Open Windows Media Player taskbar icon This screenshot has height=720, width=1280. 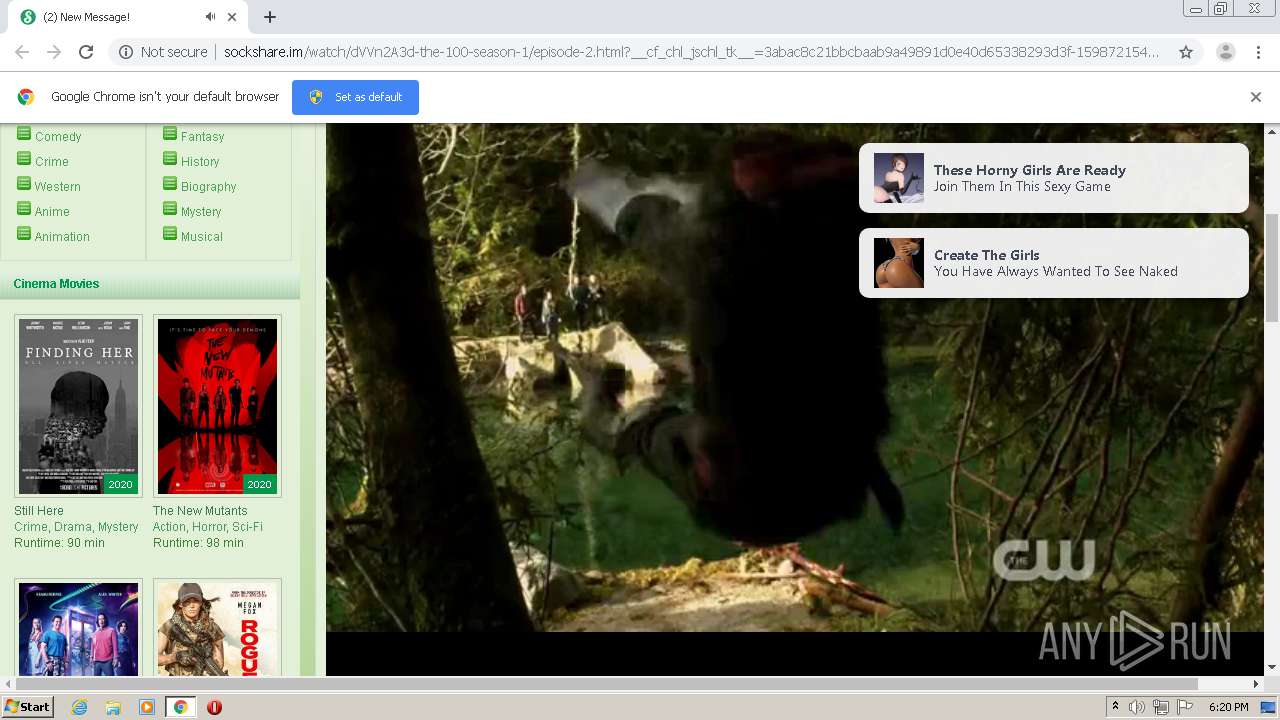point(147,707)
